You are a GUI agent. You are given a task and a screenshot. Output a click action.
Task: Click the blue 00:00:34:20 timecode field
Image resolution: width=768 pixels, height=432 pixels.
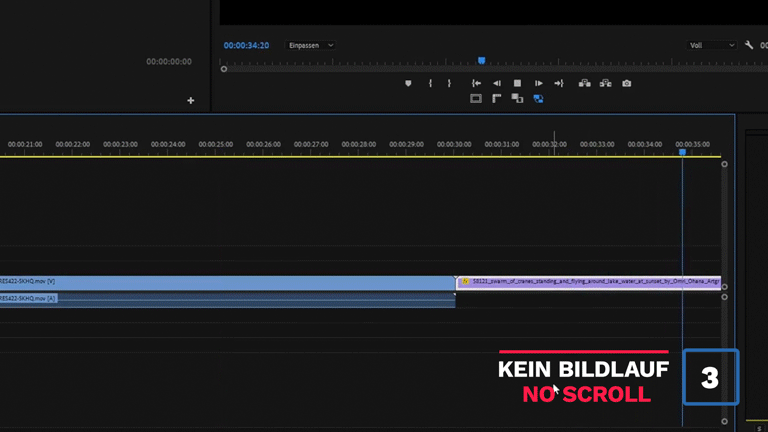click(x=246, y=45)
